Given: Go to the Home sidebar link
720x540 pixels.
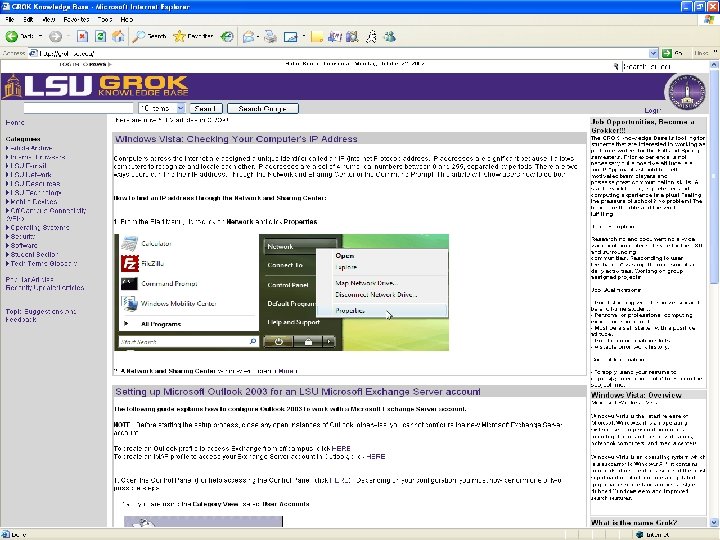Looking at the screenshot, I should pos(15,123).
